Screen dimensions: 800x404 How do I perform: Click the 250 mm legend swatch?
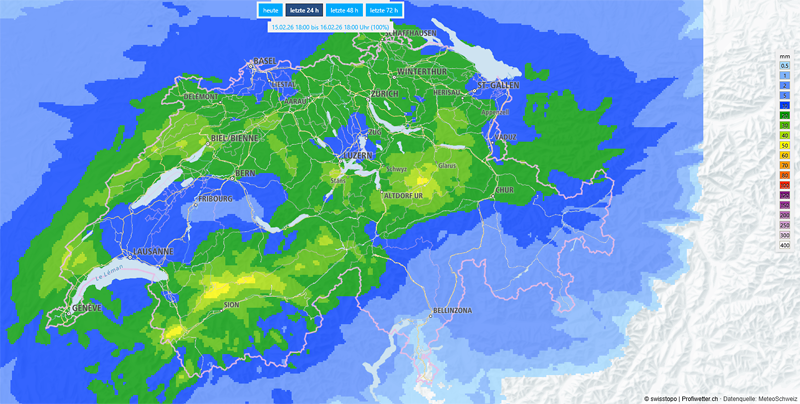785,225
